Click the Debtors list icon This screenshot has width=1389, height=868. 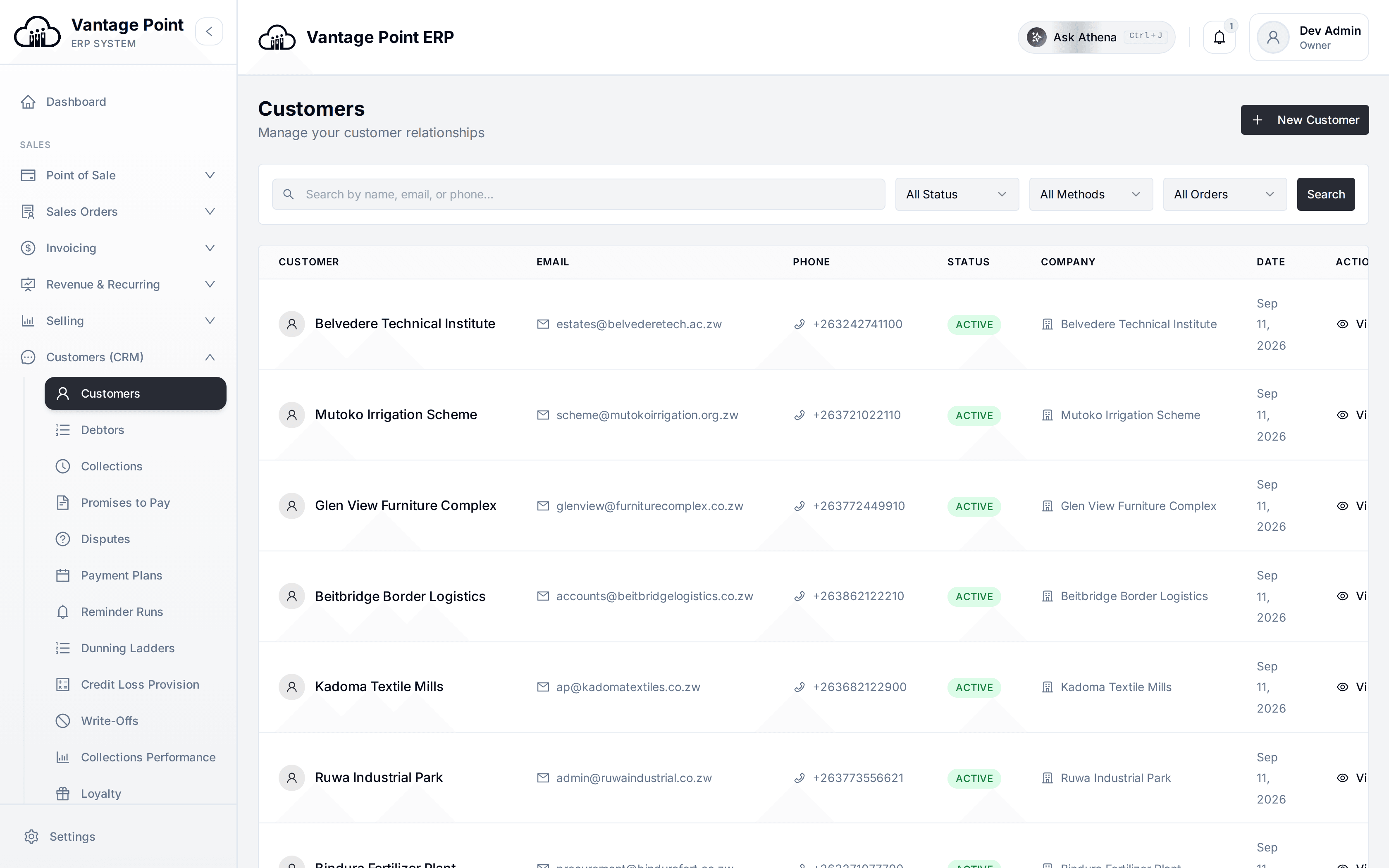tap(62, 430)
